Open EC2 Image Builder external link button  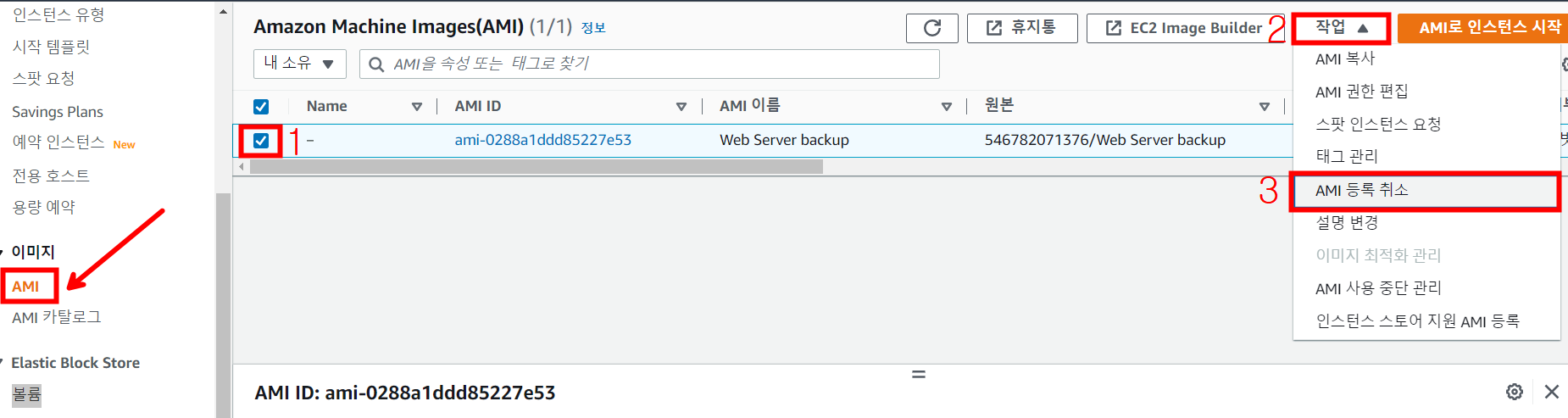point(1184,28)
